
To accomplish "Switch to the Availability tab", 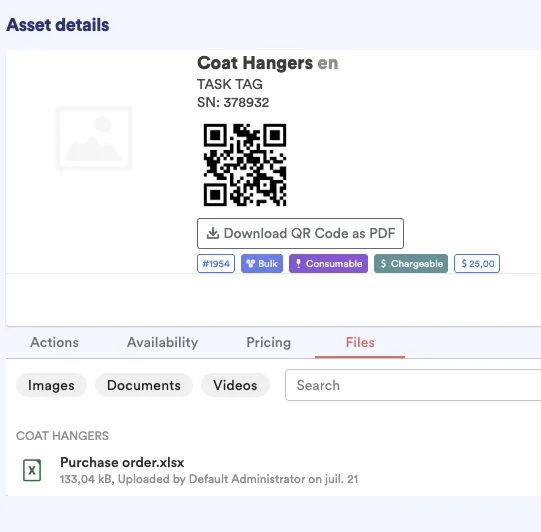I will (163, 342).
